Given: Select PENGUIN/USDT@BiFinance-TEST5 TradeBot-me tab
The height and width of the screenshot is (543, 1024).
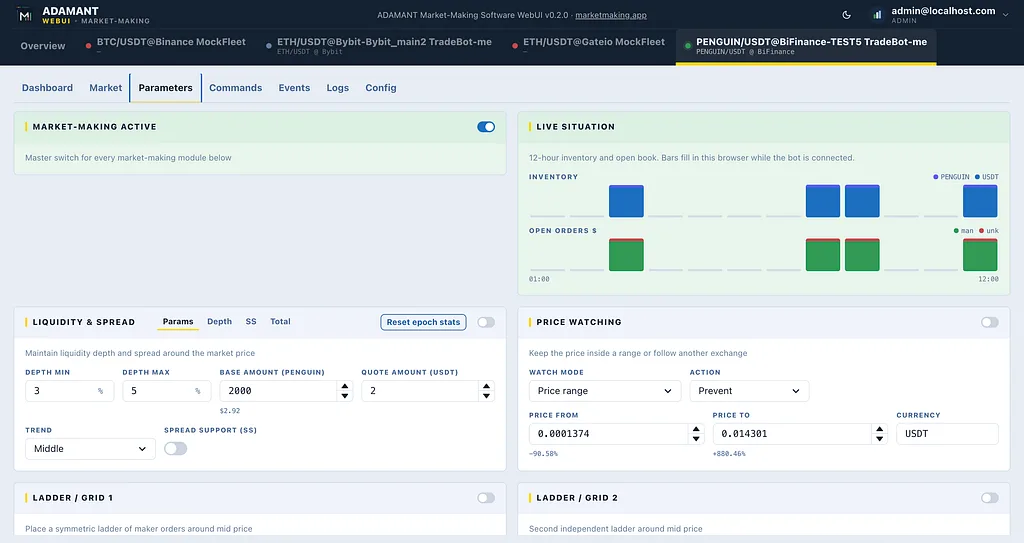Looking at the screenshot, I should (806, 46).
